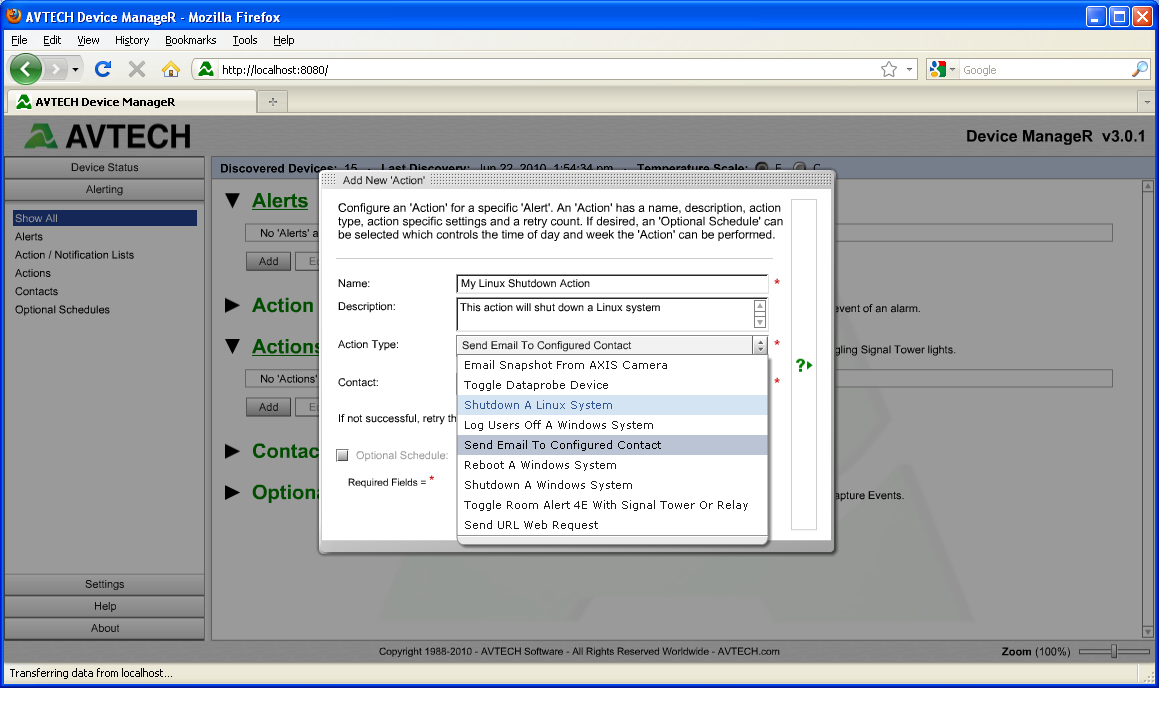Viewport: 1159px width, 708px height.
Task: Click the search magnifier icon
Action: coord(1139,69)
